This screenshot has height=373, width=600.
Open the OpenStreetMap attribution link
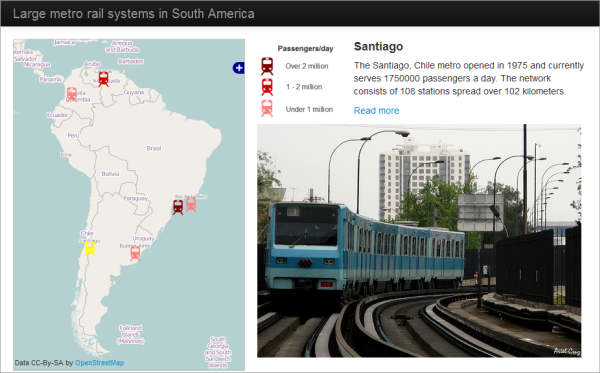[x=99, y=363]
